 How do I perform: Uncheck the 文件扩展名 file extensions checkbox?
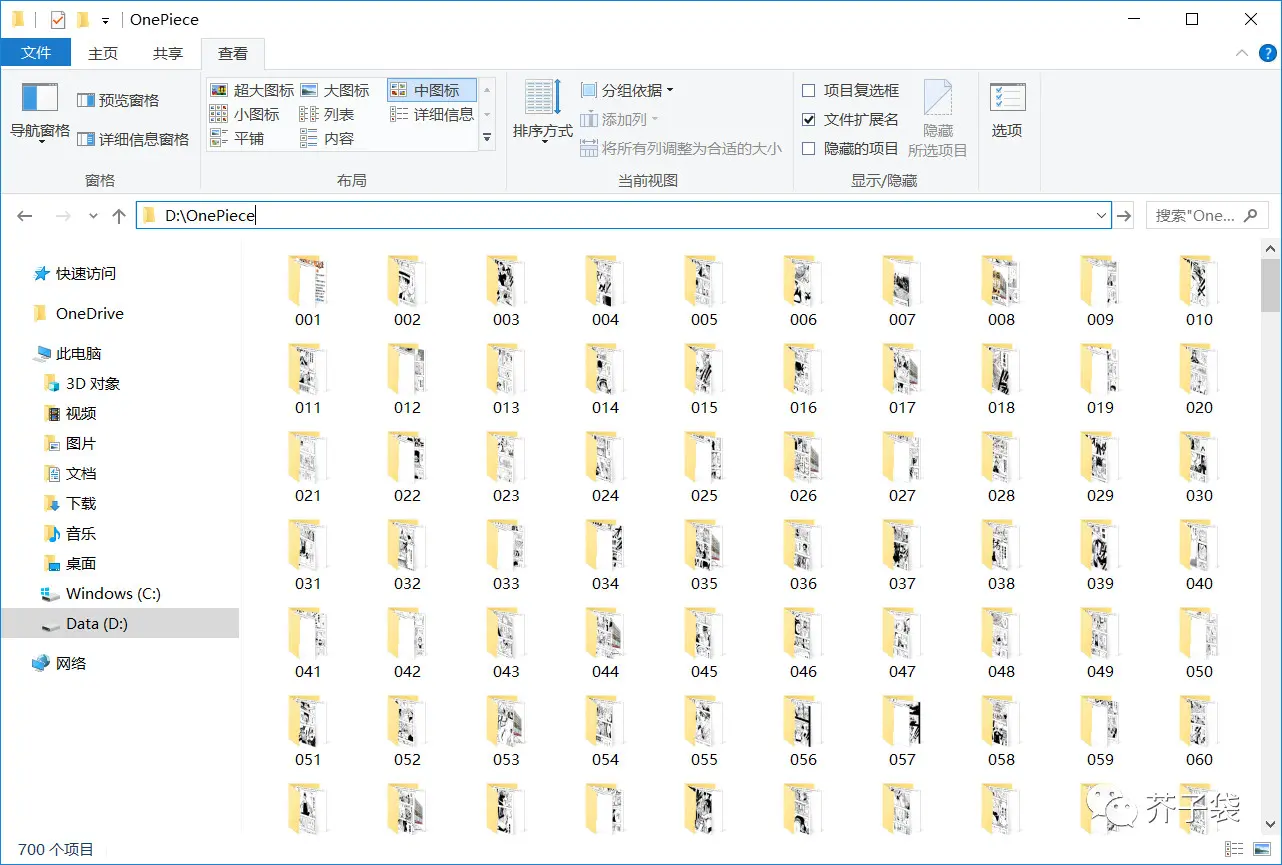809,120
